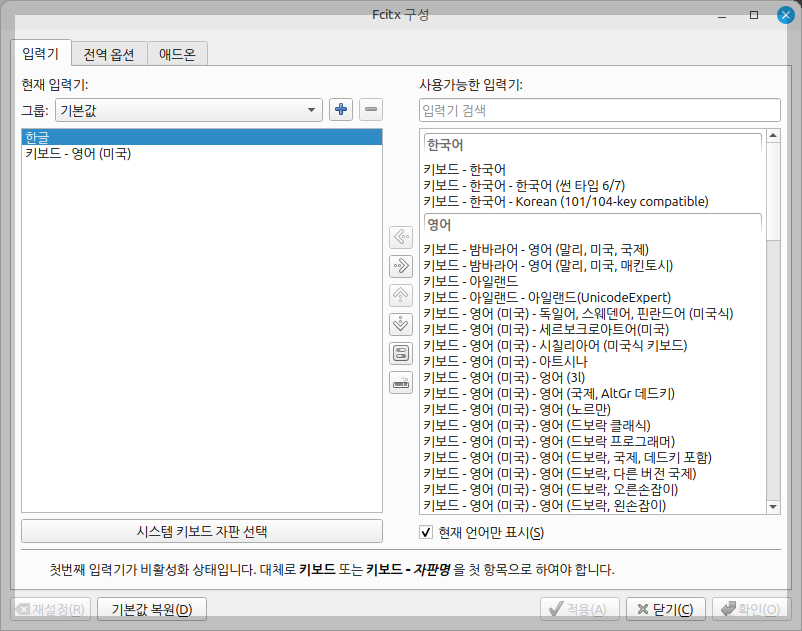
Task: Click the 기본값 복원 button
Action: (152, 609)
